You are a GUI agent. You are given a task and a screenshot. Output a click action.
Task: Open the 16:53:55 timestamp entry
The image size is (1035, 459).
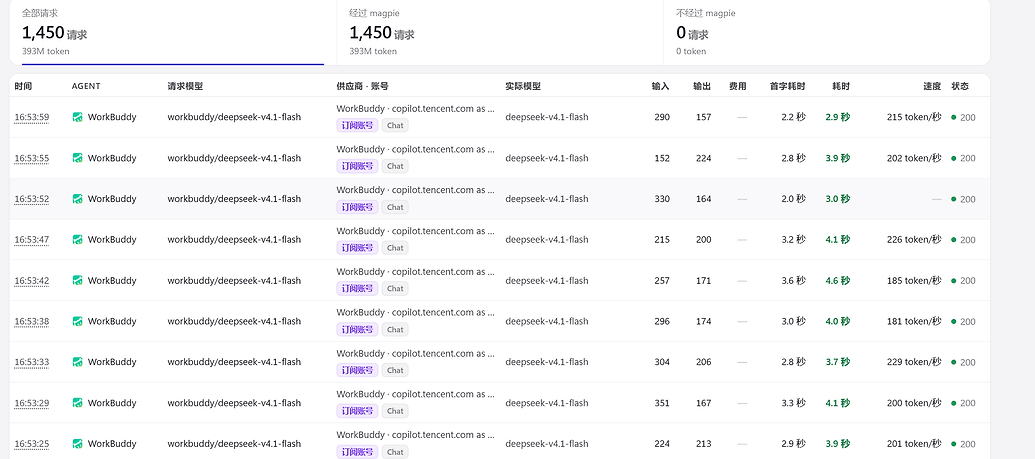pyautogui.click(x=32, y=159)
